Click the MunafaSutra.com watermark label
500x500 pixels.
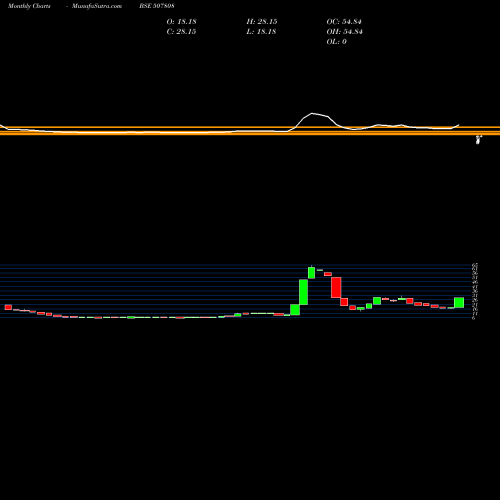coord(97,6)
